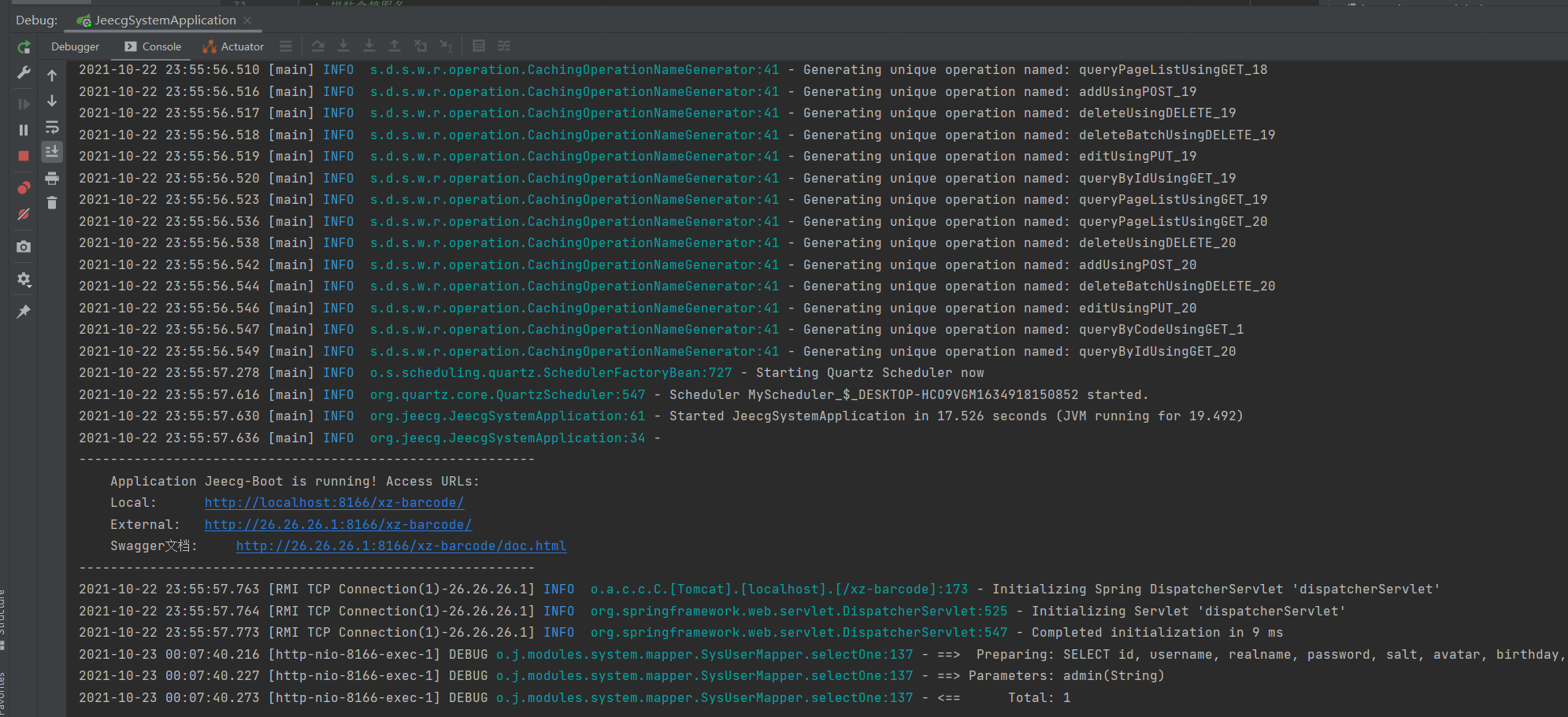
Task: Rerun JeecgSystemApplication with the rerun icon
Action: tap(24, 47)
